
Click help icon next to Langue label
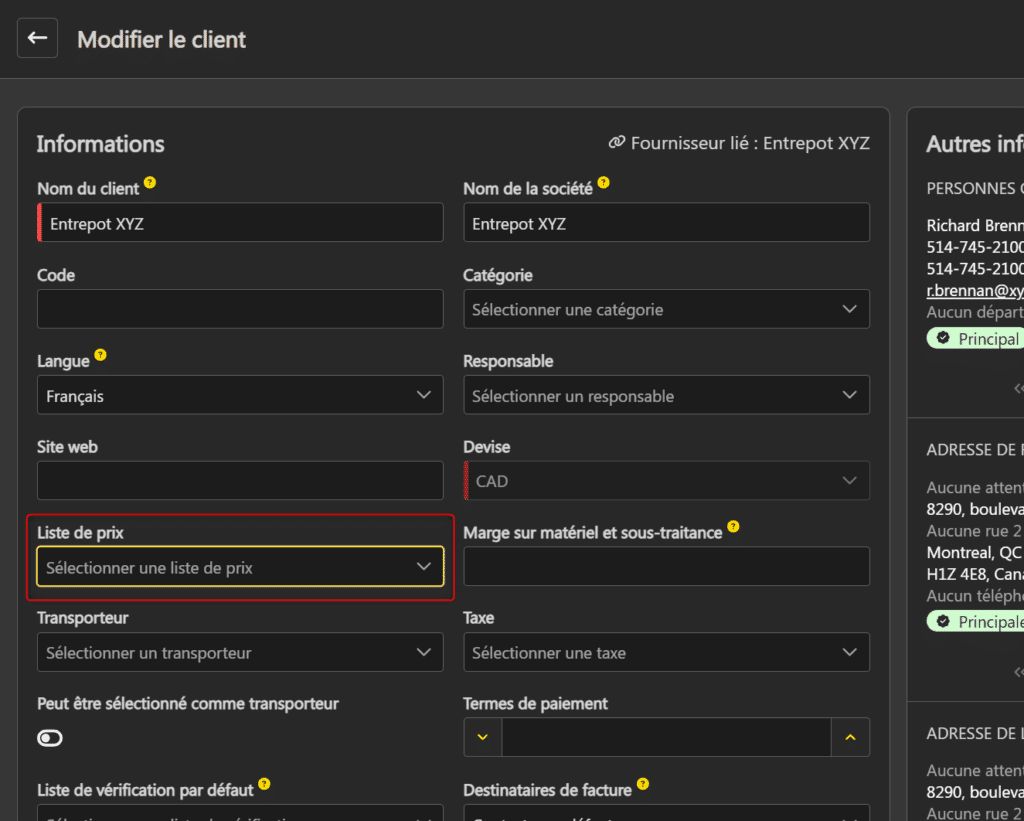click(x=100, y=355)
